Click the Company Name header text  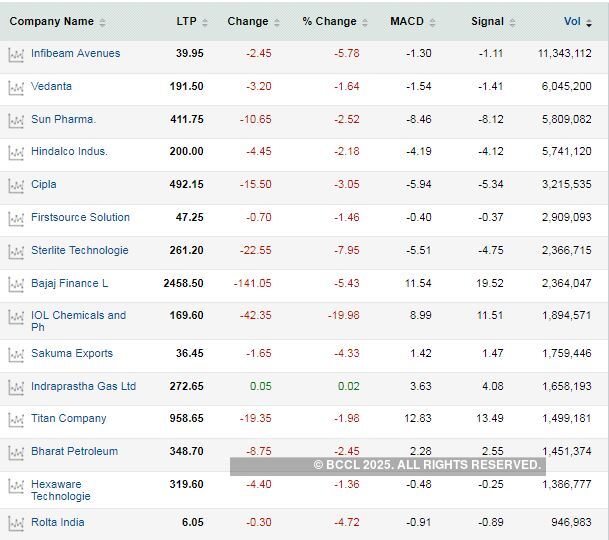52,21
